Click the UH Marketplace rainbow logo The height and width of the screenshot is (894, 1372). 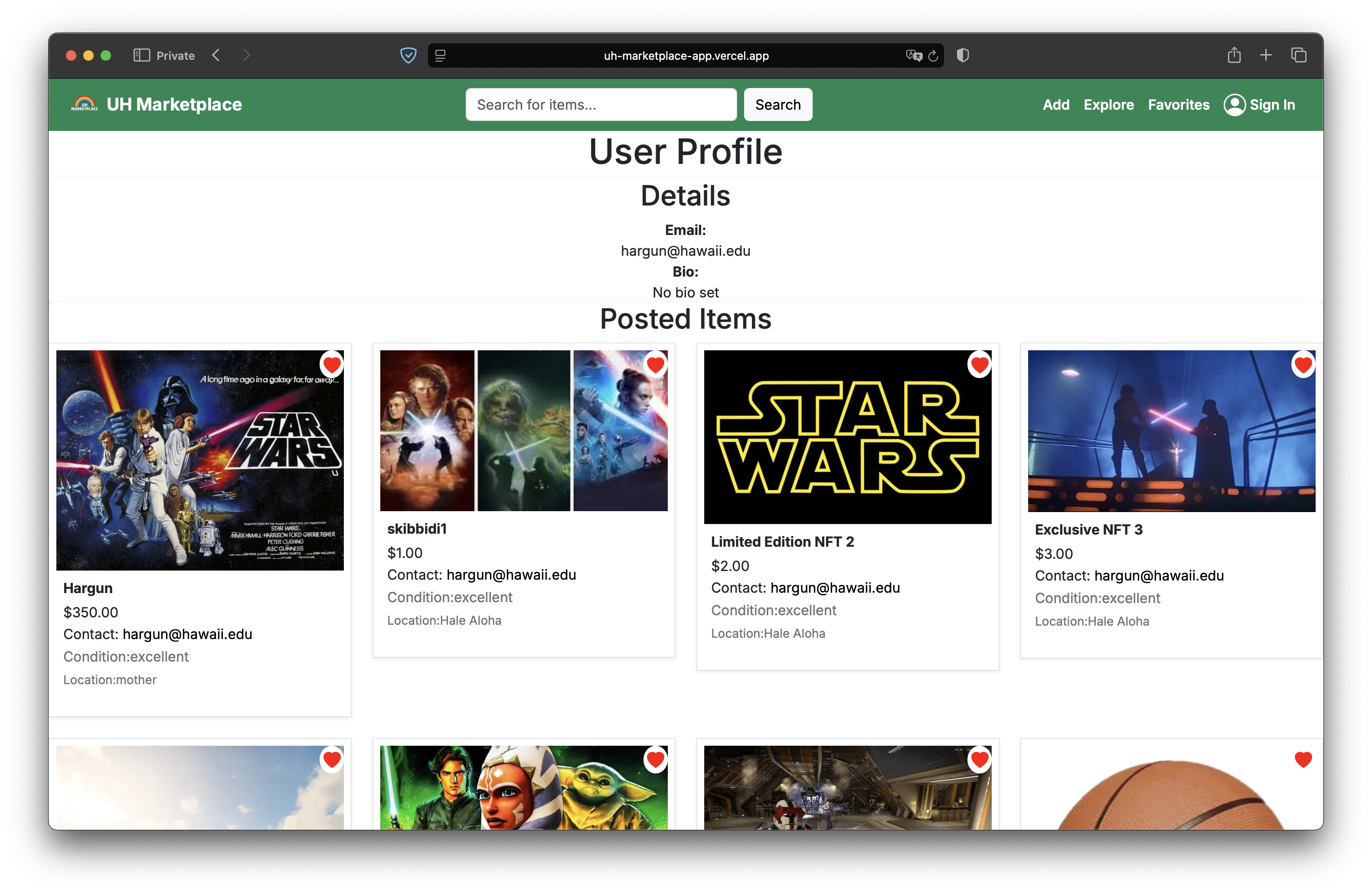(x=84, y=104)
